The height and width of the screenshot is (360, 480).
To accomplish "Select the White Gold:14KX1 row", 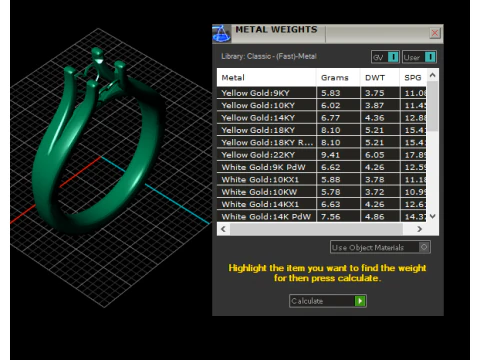I will 322,204.
